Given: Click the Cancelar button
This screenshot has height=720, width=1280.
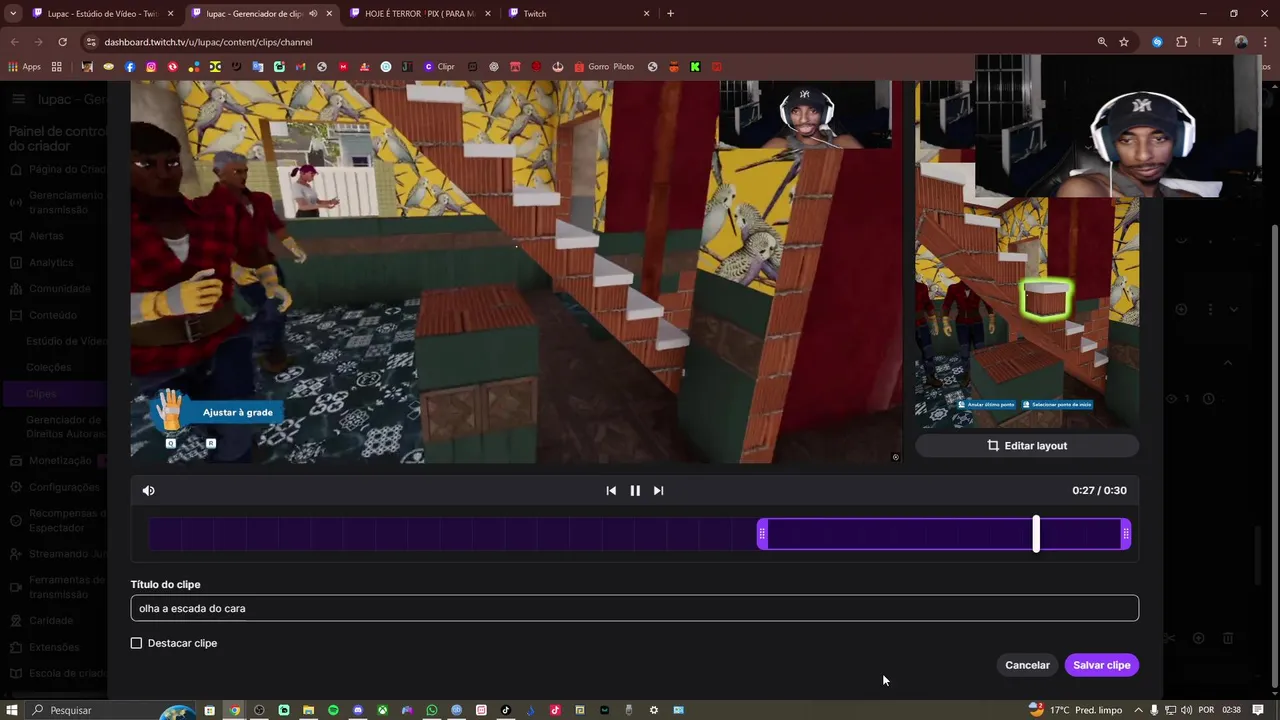Looking at the screenshot, I should click(x=1027, y=665).
